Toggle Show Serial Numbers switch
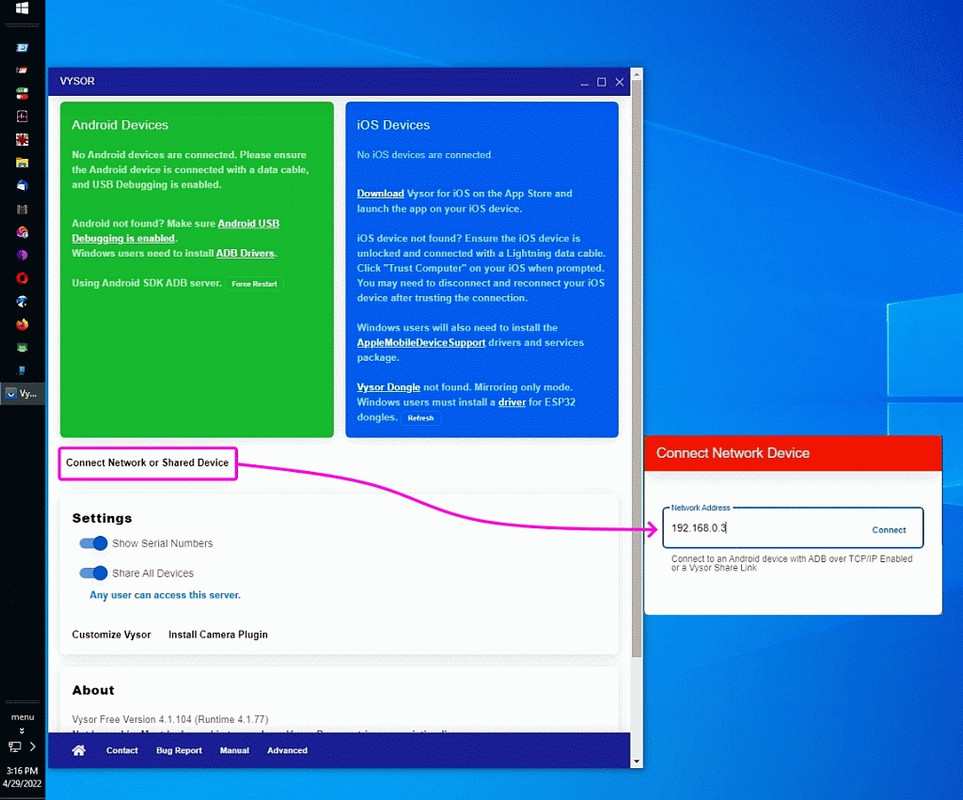 coord(93,543)
